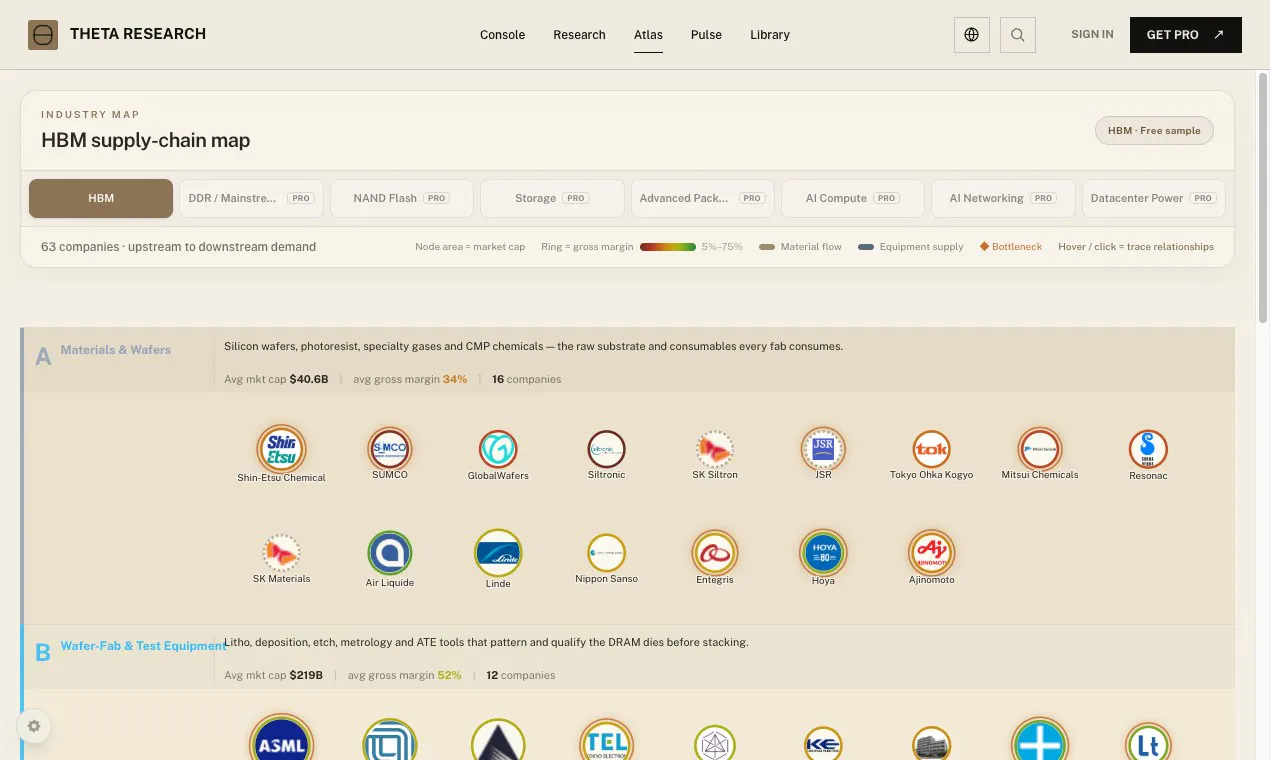Switch to the AI Networking PRO tab
The width and height of the screenshot is (1270, 760).
pyautogui.click(x=1003, y=198)
